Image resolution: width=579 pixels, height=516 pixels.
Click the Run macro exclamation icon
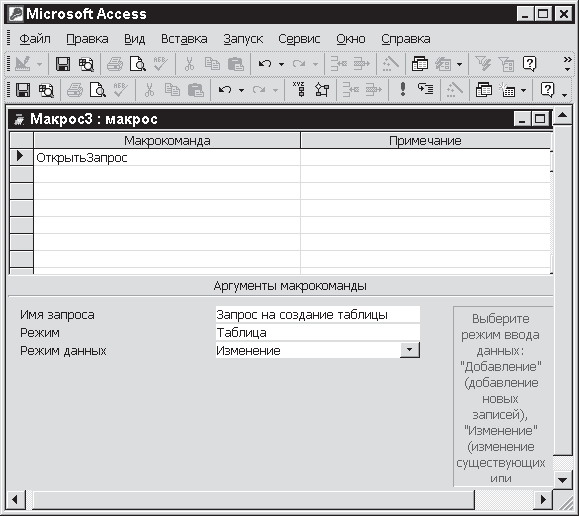coord(403,89)
